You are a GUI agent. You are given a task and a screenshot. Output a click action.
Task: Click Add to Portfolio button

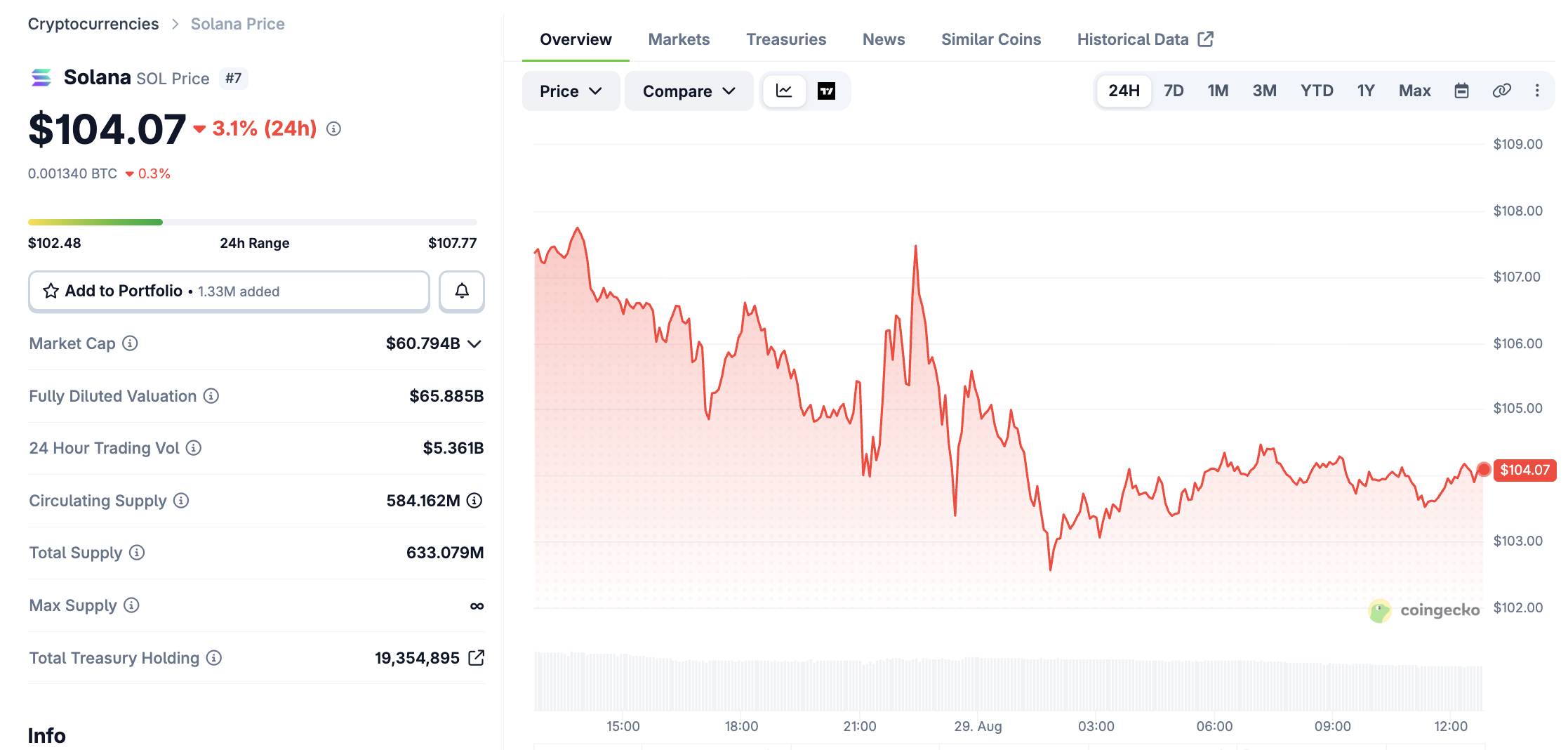(x=229, y=291)
